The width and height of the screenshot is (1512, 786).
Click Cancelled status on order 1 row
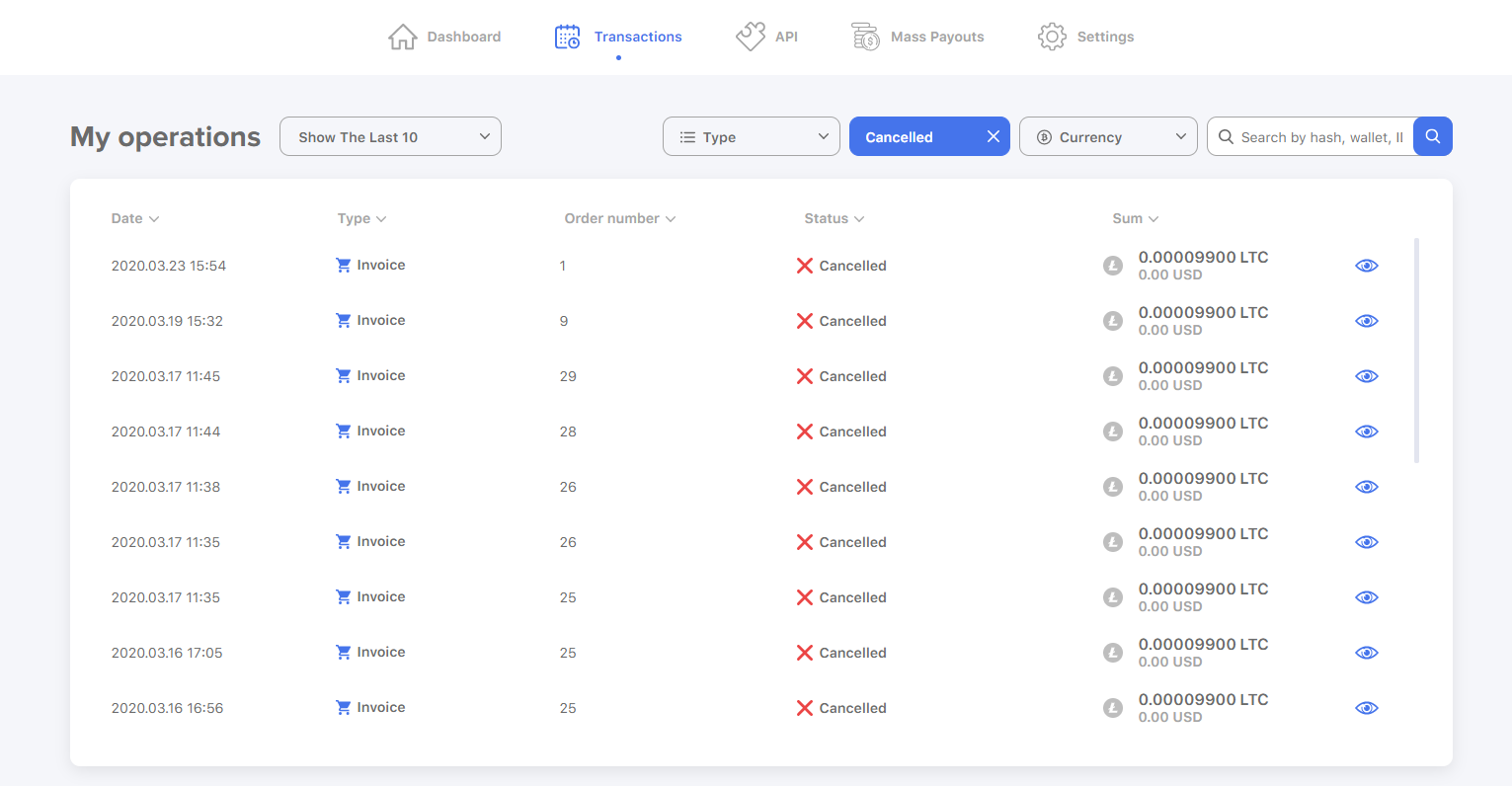point(853,266)
